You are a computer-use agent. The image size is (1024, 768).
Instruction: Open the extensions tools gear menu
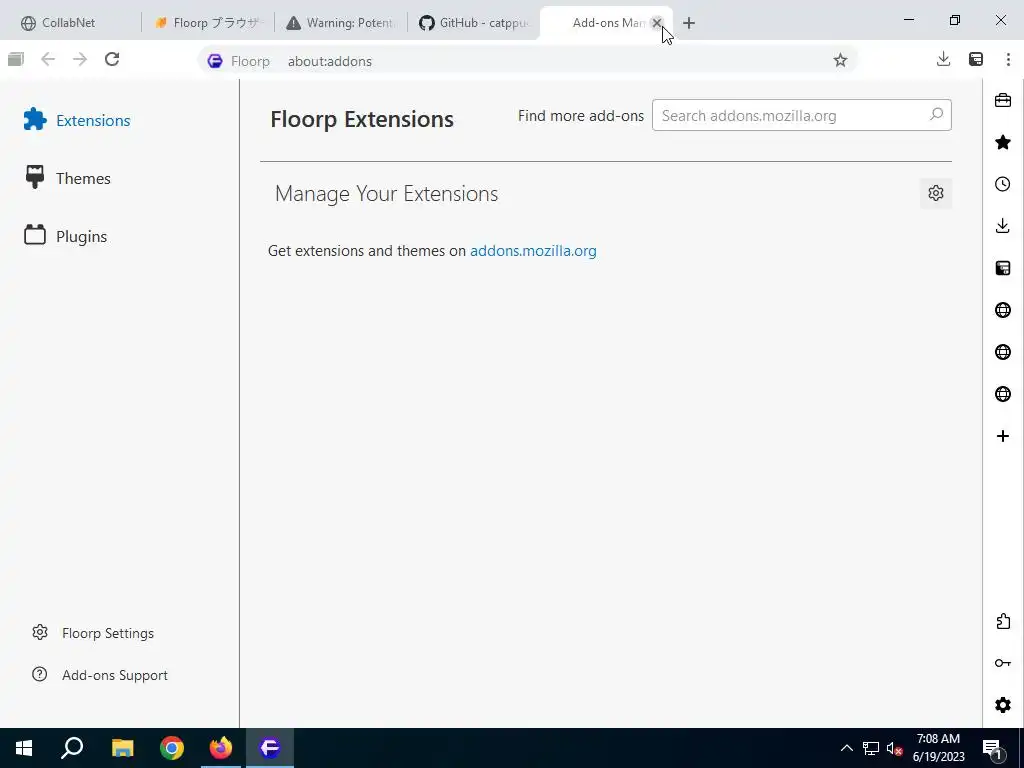coord(936,193)
